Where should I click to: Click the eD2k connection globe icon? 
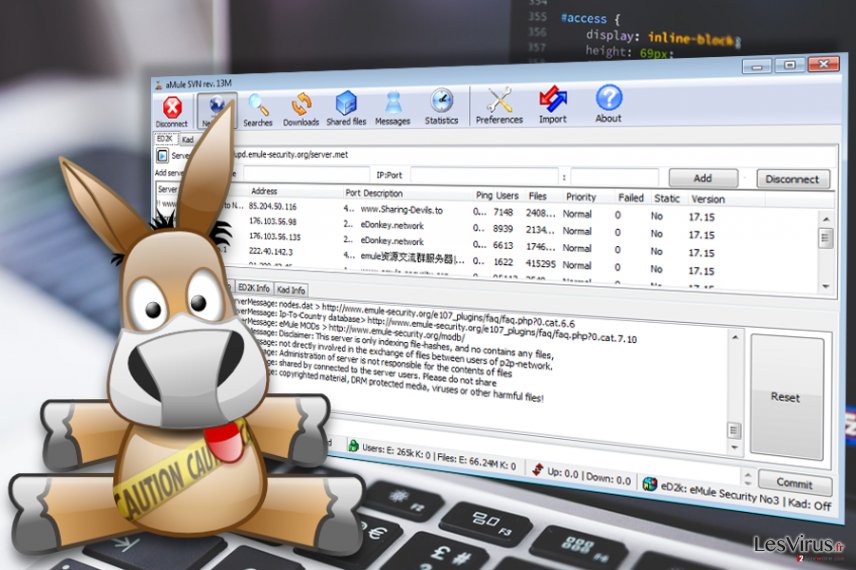(650, 483)
